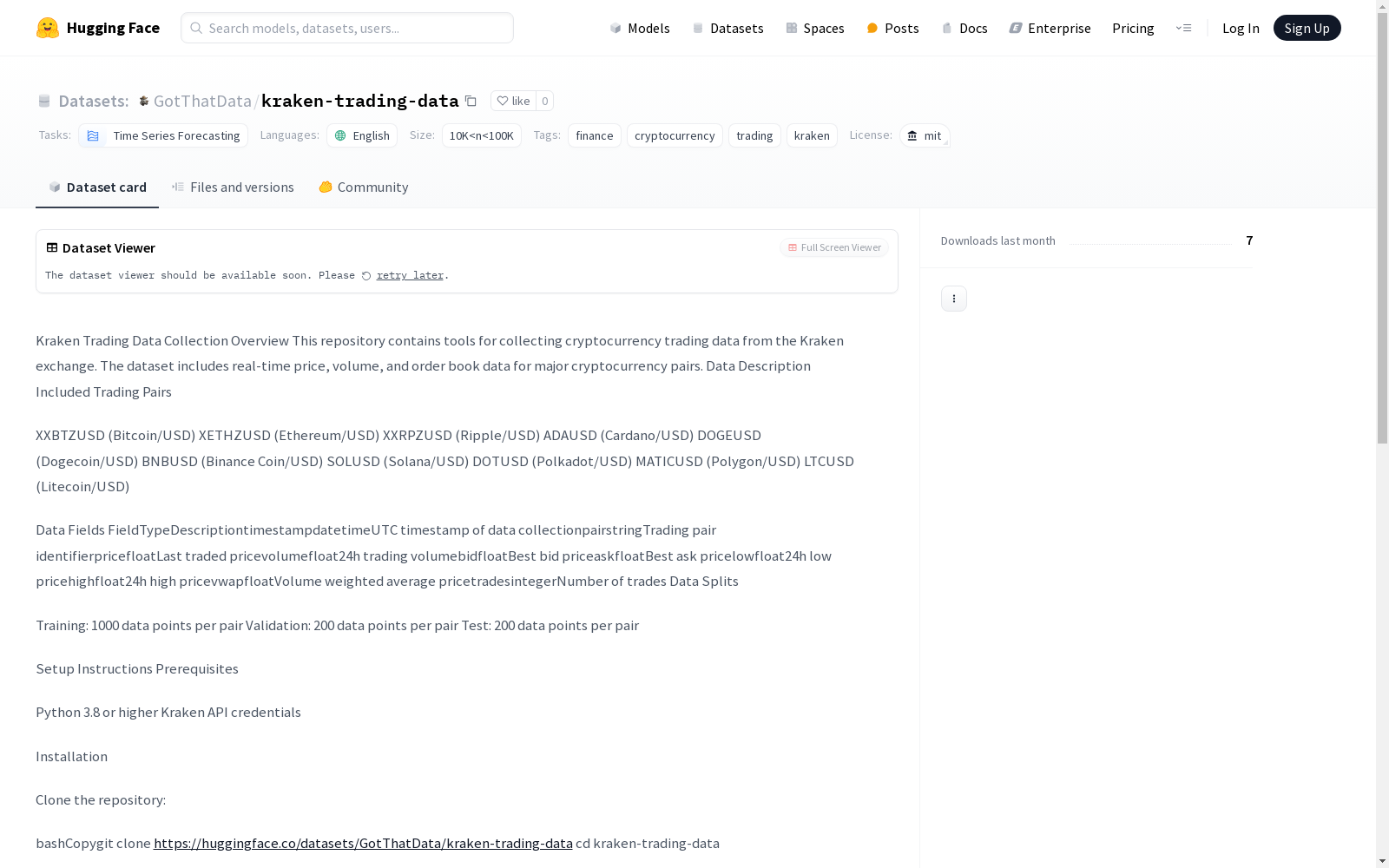Open the three-dot options menu in sidebar
Screen dimensions: 1389x868
[x=953, y=299]
